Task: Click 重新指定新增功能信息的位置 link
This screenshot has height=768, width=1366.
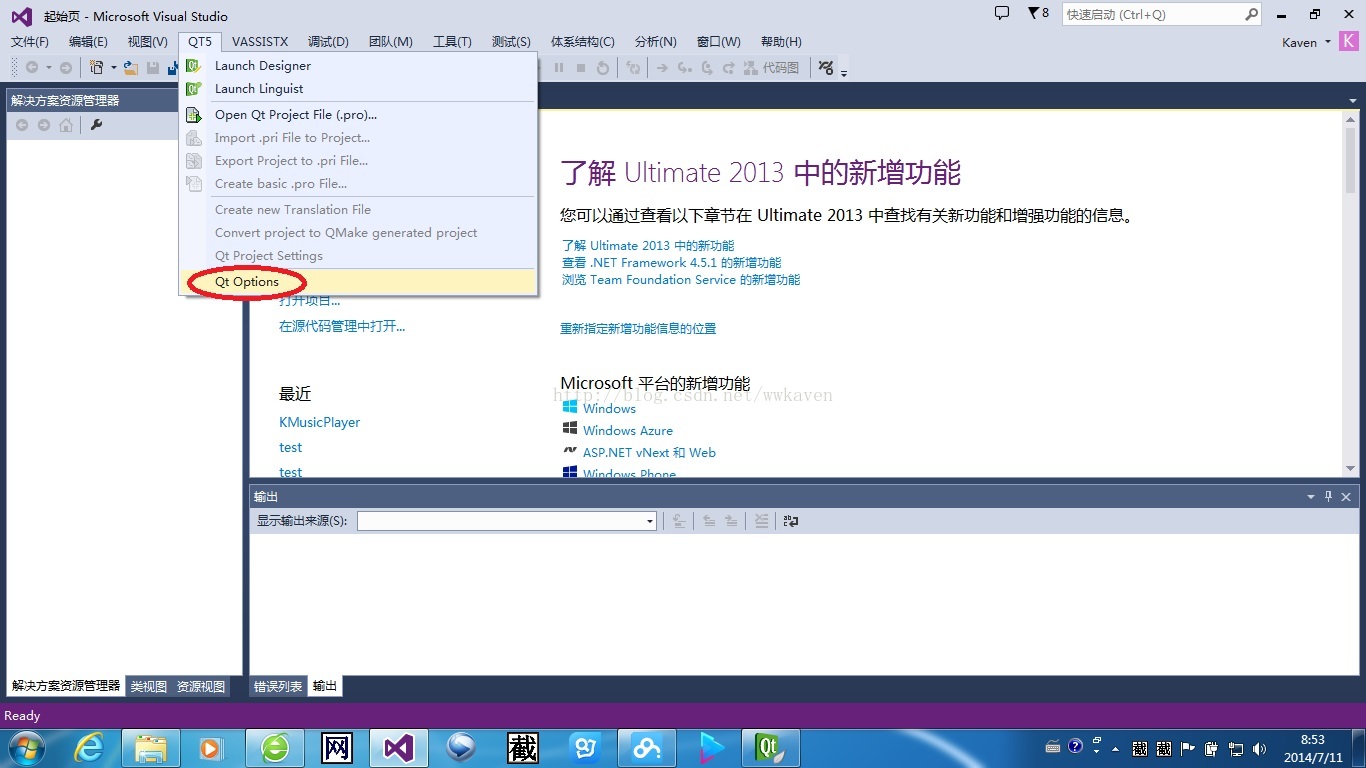Action: [638, 328]
